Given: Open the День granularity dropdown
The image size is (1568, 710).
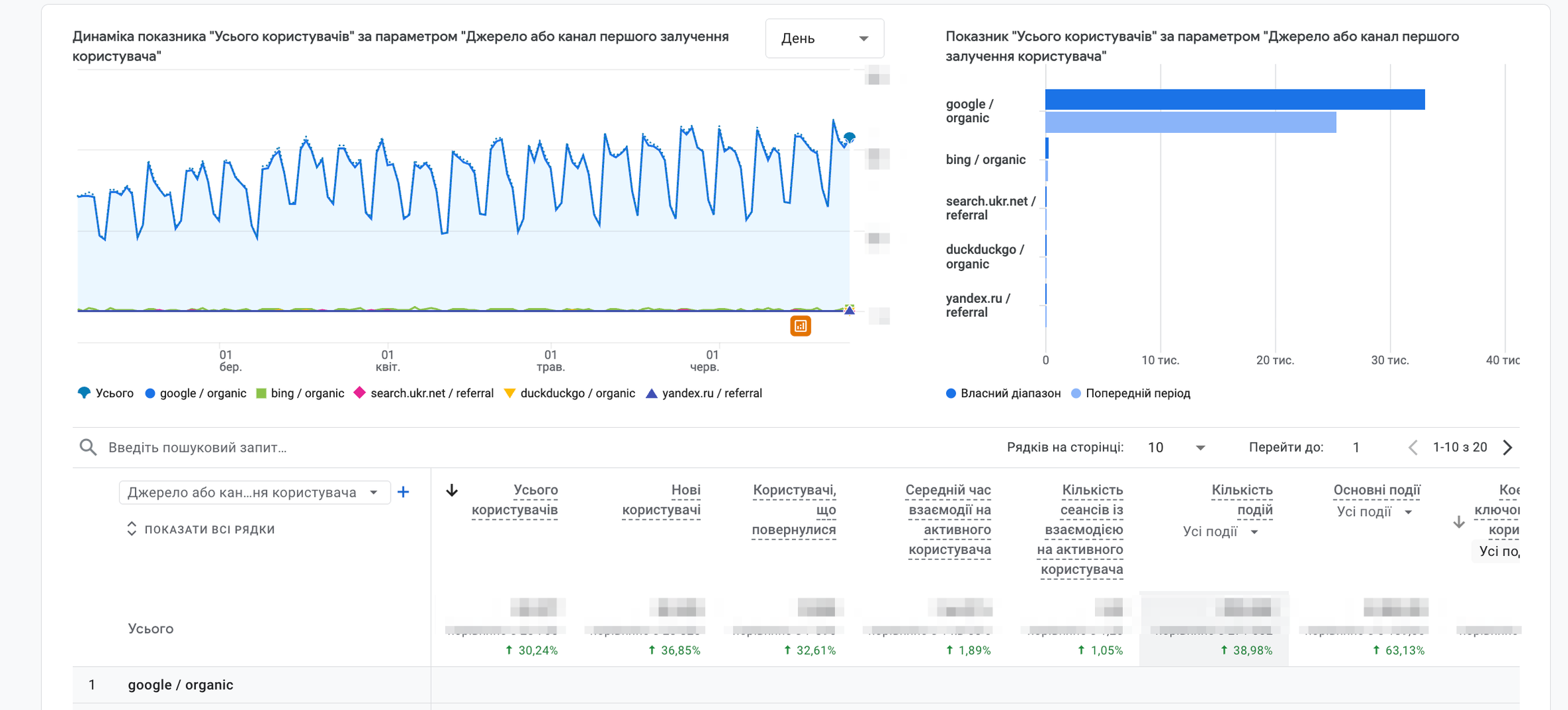Looking at the screenshot, I should (x=825, y=39).
